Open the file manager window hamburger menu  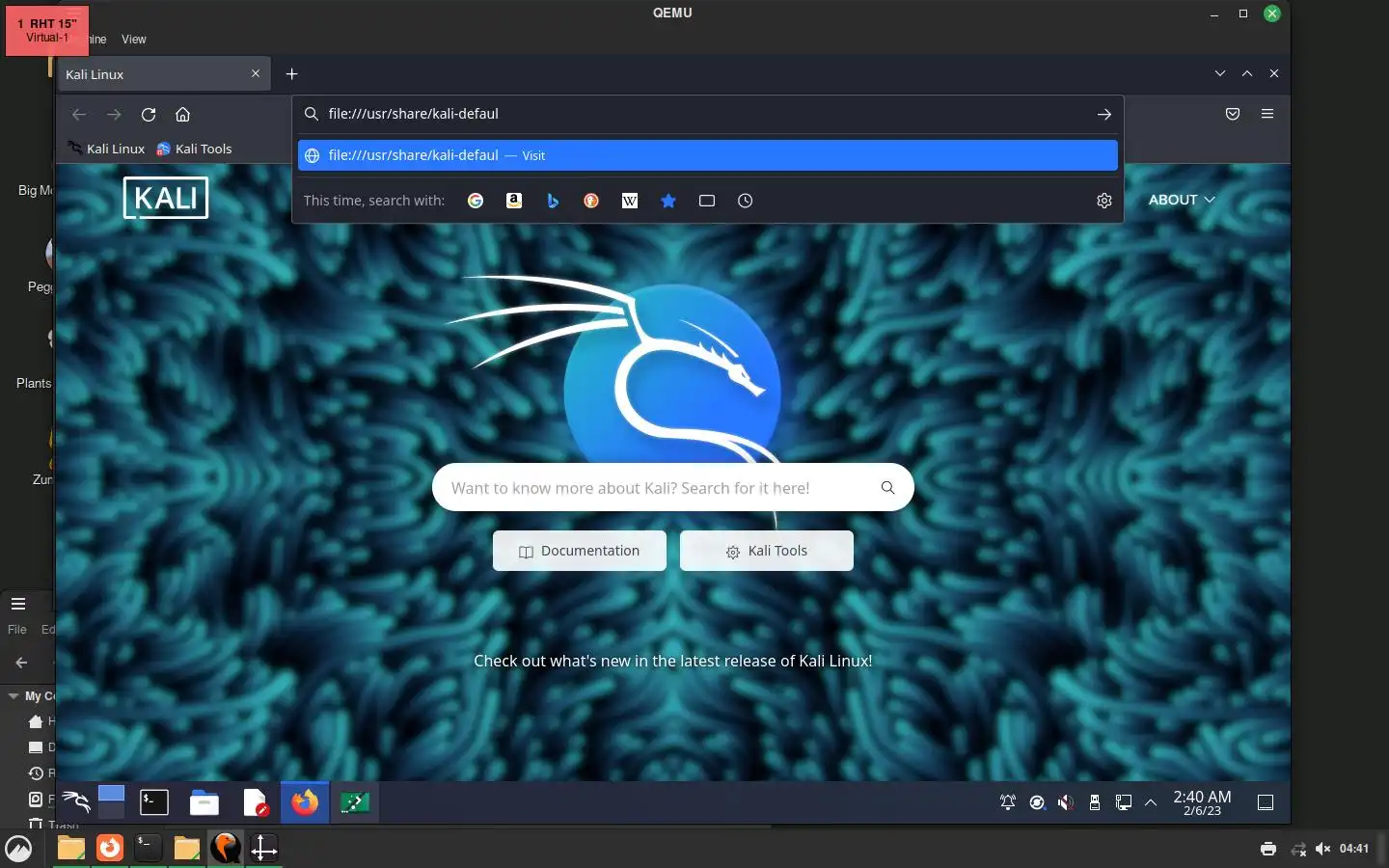pyautogui.click(x=18, y=604)
